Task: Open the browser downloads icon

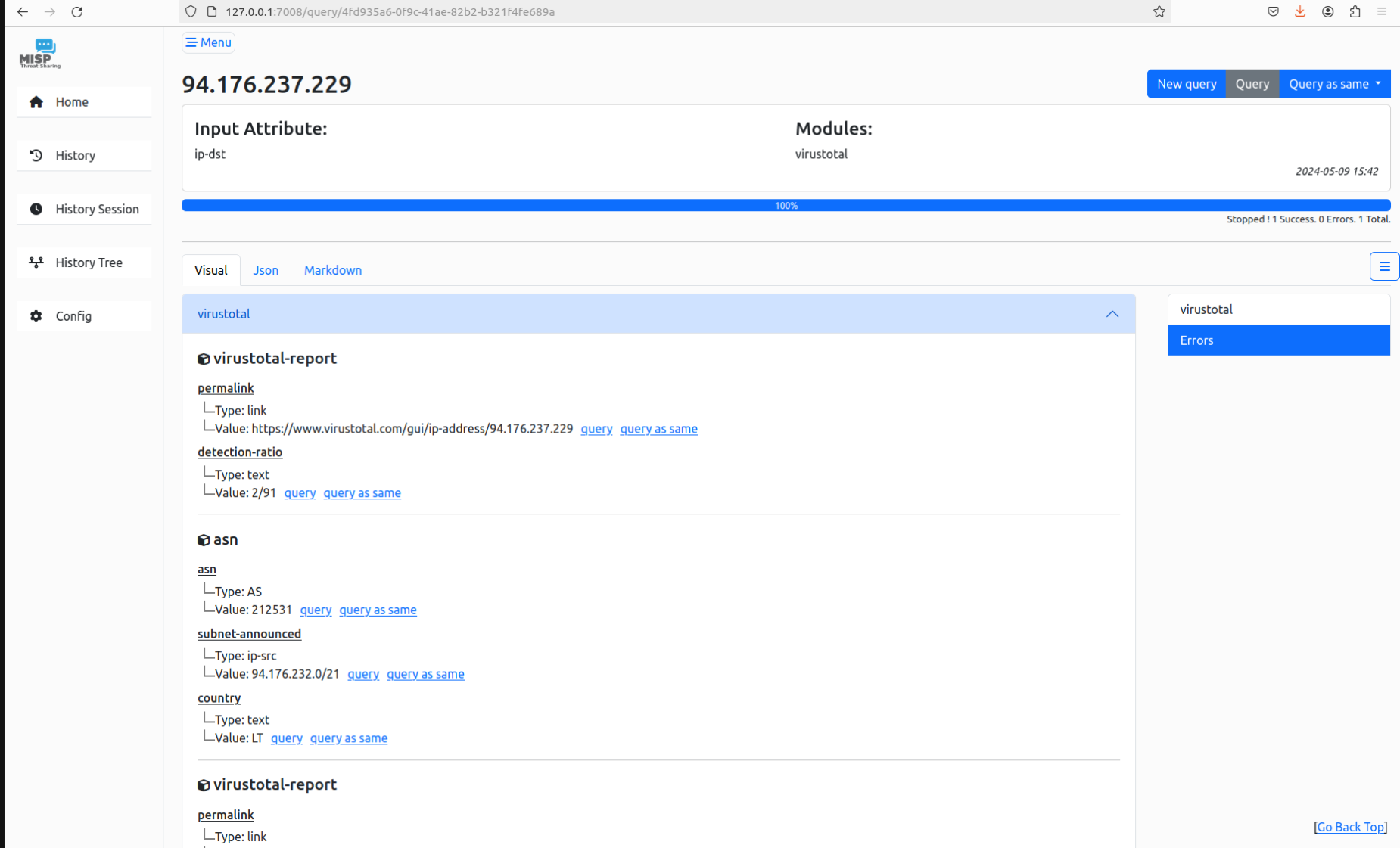Action: 1300,12
